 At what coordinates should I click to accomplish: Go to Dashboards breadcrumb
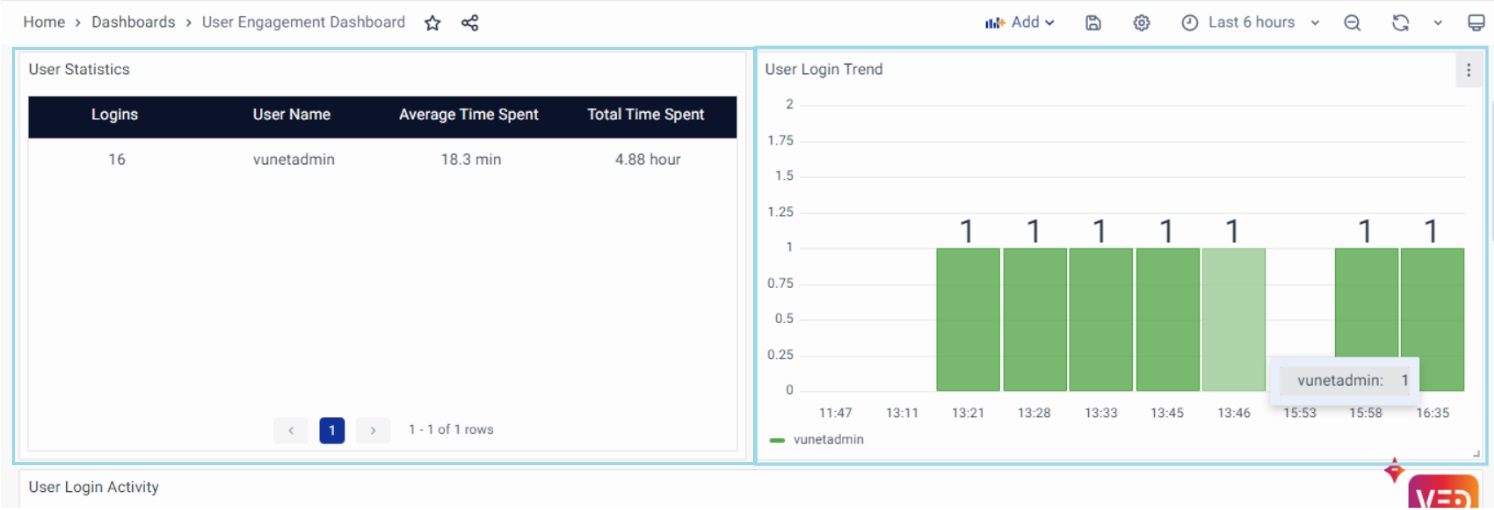pos(133,22)
